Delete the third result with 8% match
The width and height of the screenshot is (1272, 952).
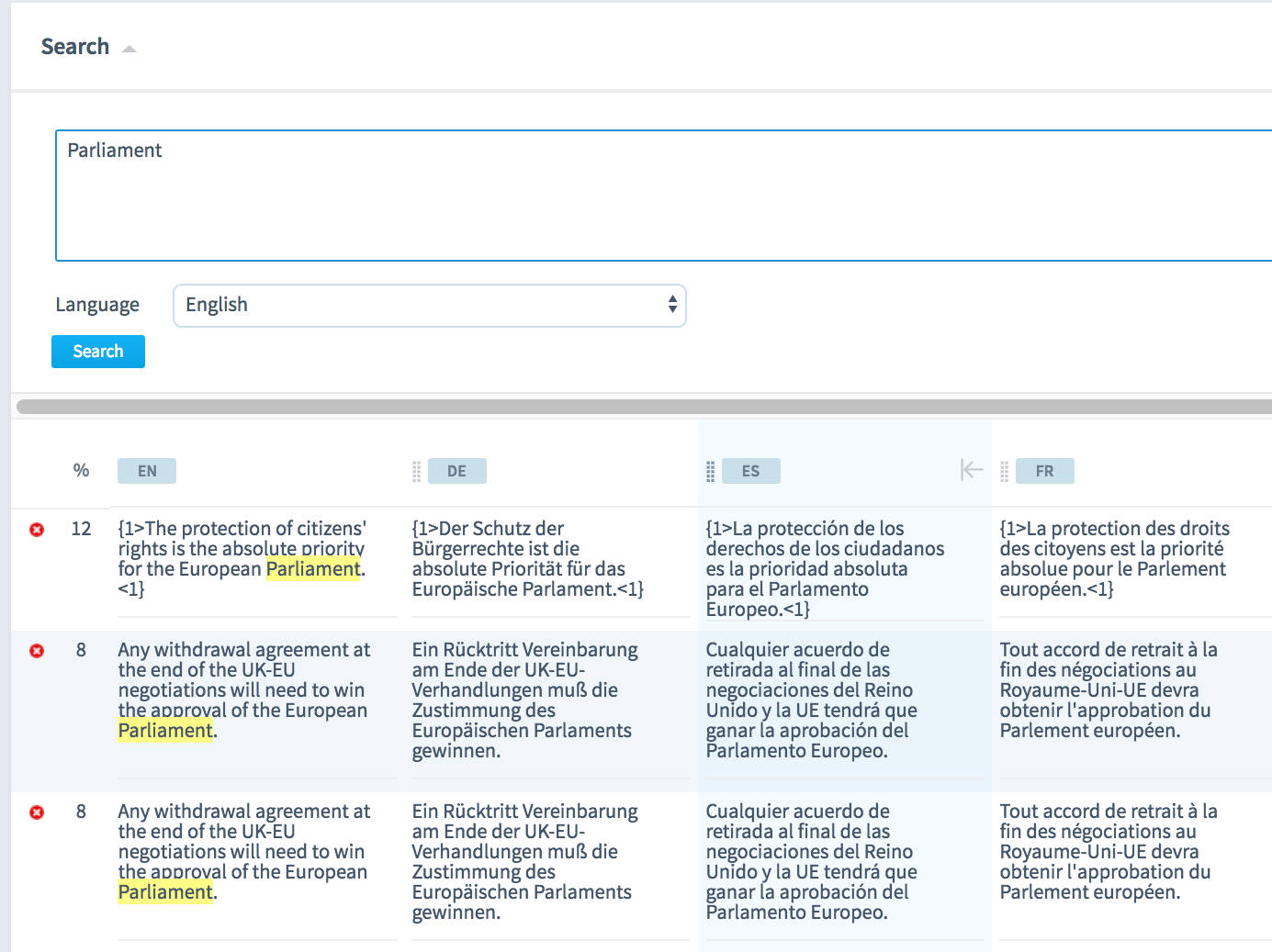click(36, 812)
